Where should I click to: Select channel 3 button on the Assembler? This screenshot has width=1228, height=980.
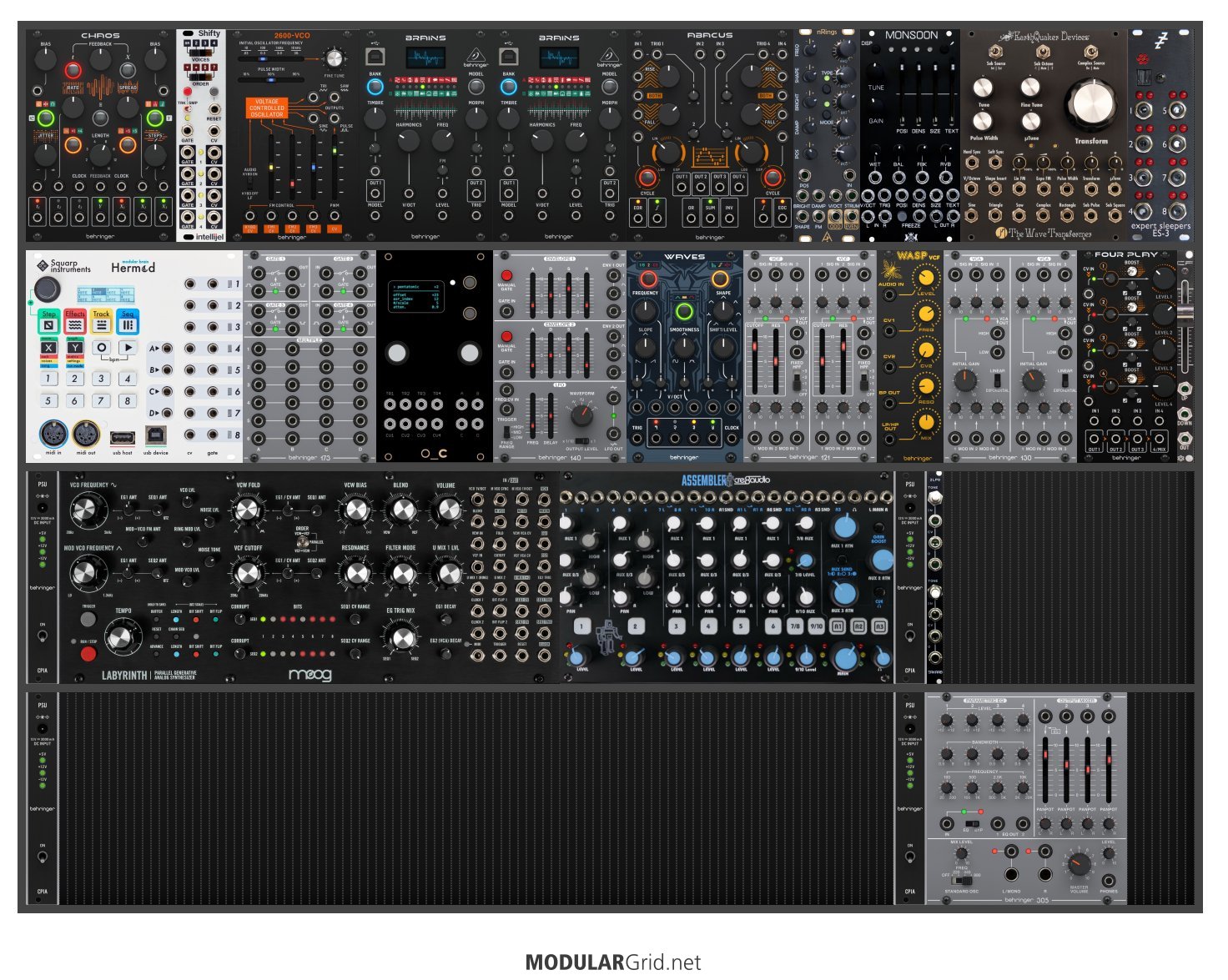tap(677, 626)
